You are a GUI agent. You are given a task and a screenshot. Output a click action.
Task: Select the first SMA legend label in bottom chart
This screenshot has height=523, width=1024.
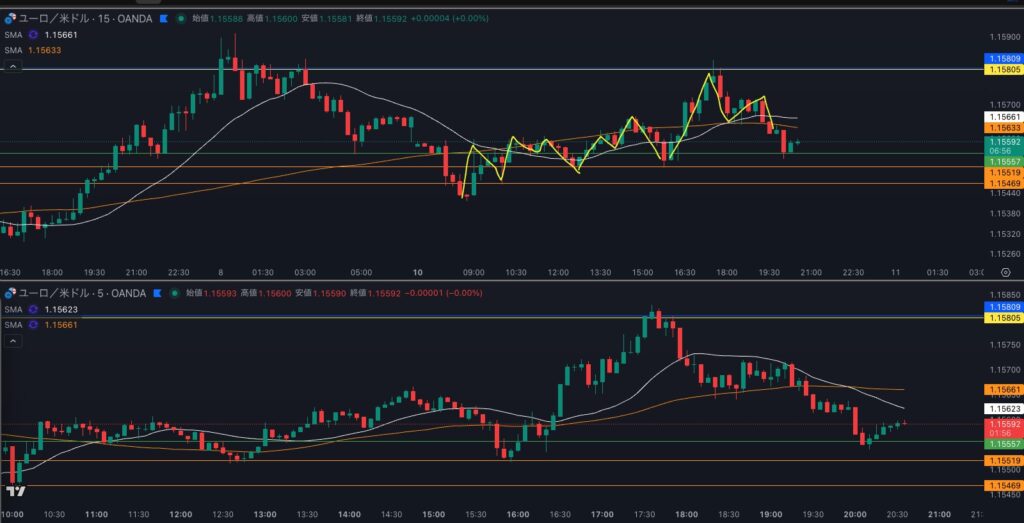tap(12, 310)
